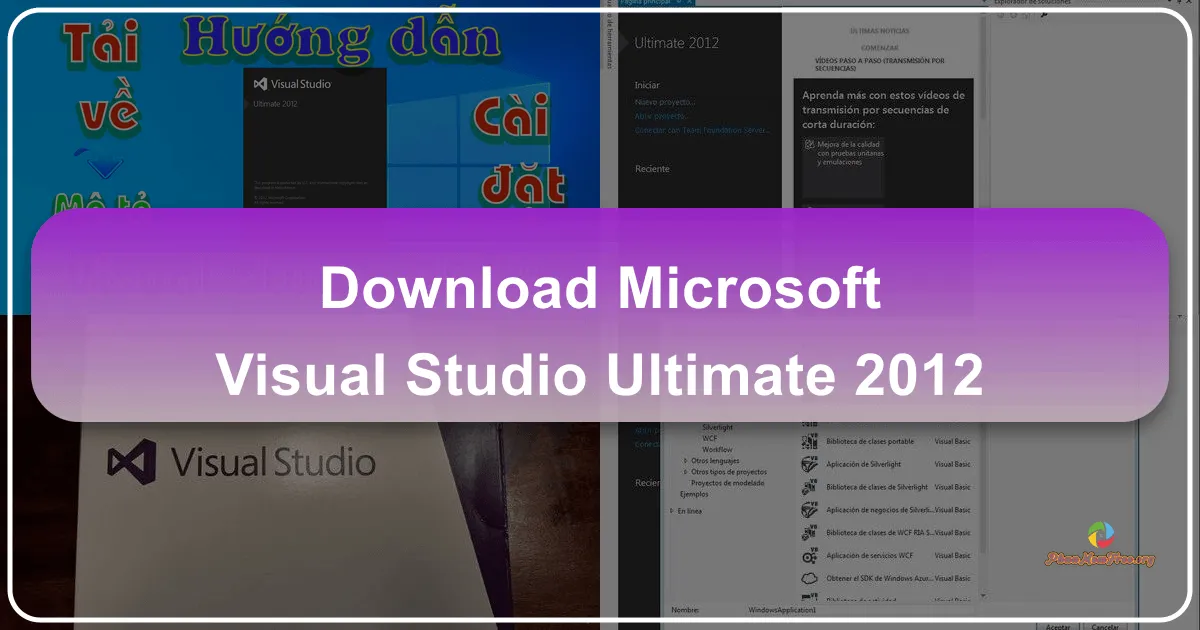Select the Workflow category in the tree
The image size is (1200, 630).
[715, 449]
